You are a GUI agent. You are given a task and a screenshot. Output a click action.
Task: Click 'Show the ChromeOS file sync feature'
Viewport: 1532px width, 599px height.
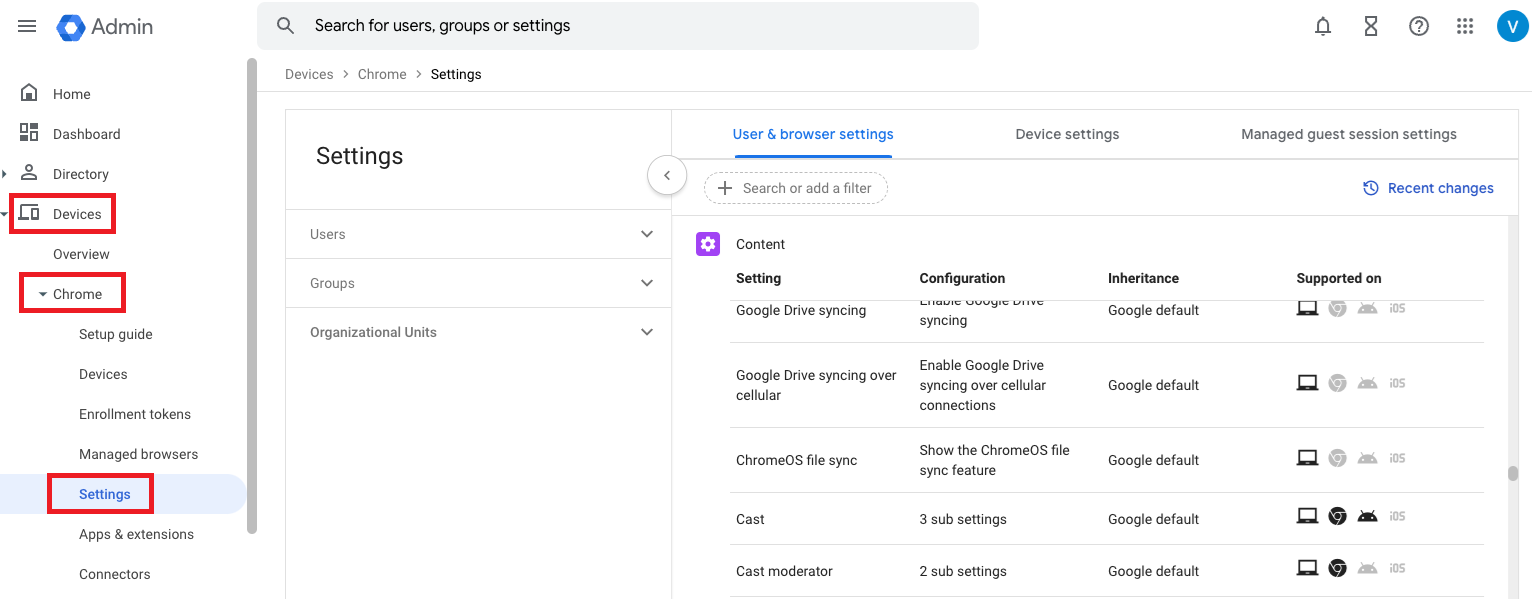[995, 460]
